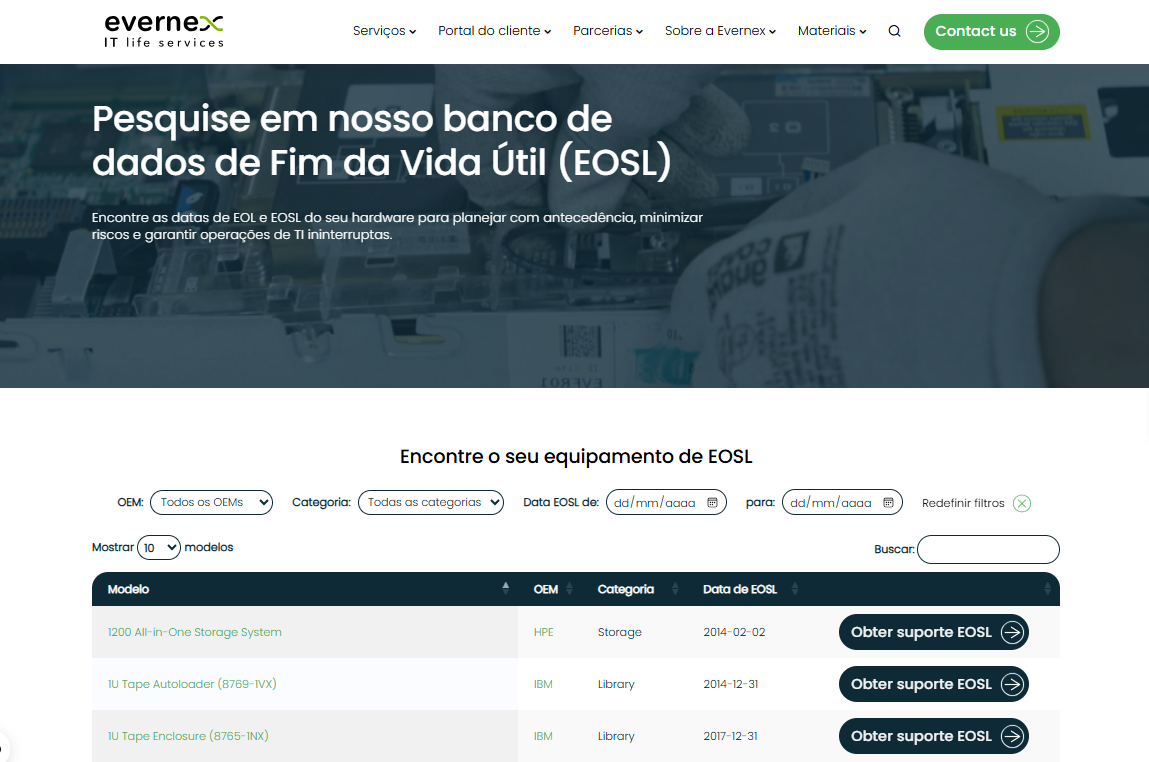1149x762 pixels.
Task: Sort table by OEM column arrows
Action: coord(569,589)
